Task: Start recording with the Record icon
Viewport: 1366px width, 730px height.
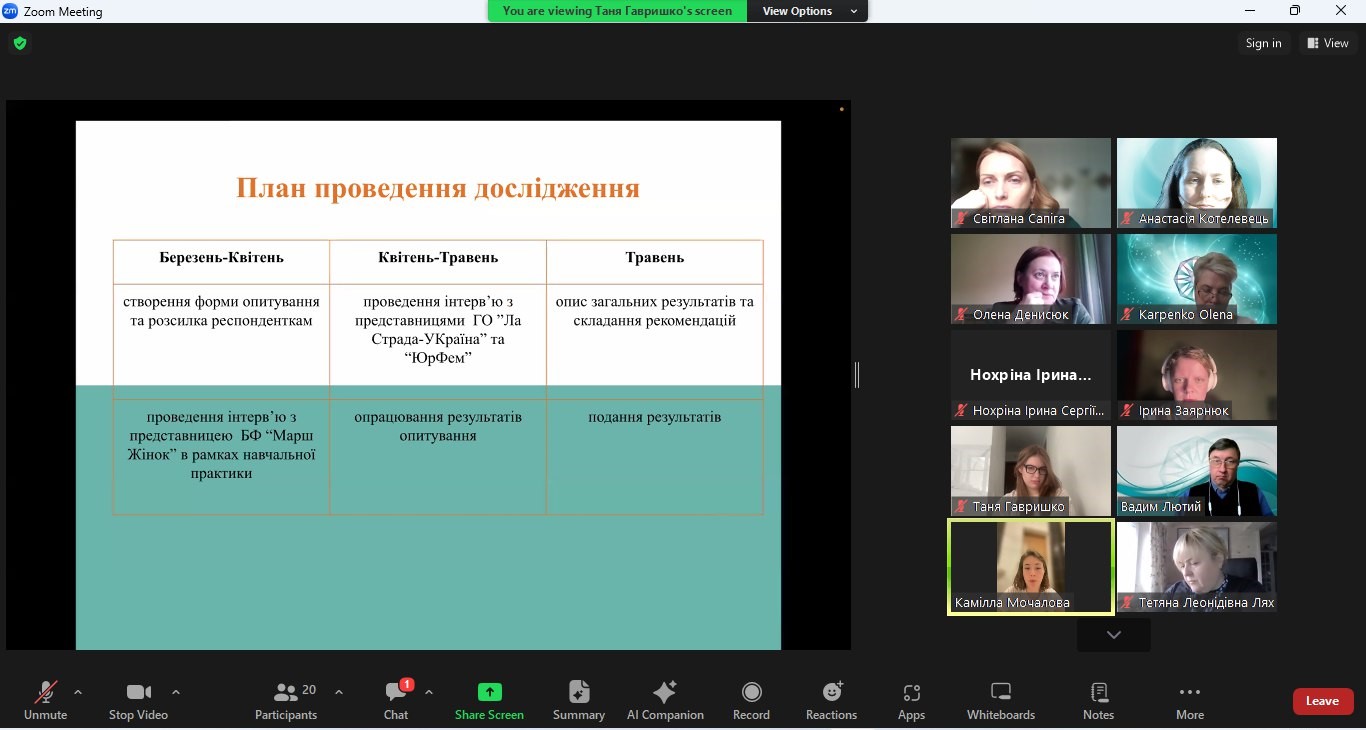Action: click(x=751, y=692)
